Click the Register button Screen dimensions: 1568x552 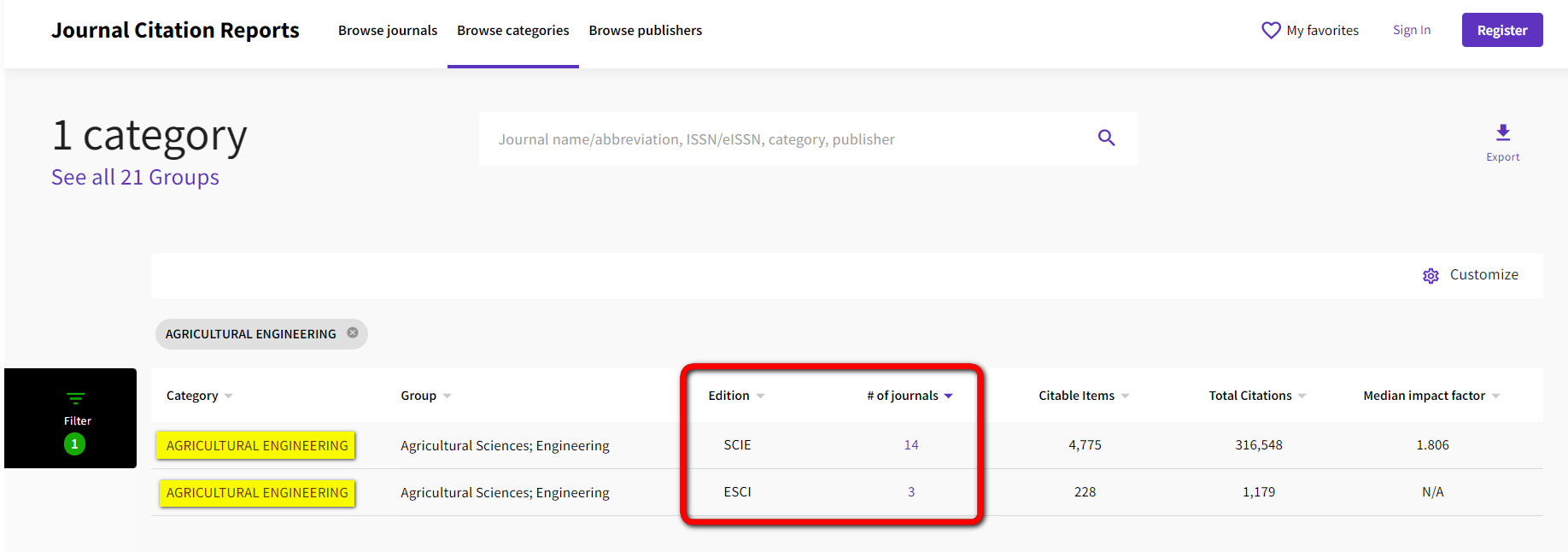(x=1502, y=30)
